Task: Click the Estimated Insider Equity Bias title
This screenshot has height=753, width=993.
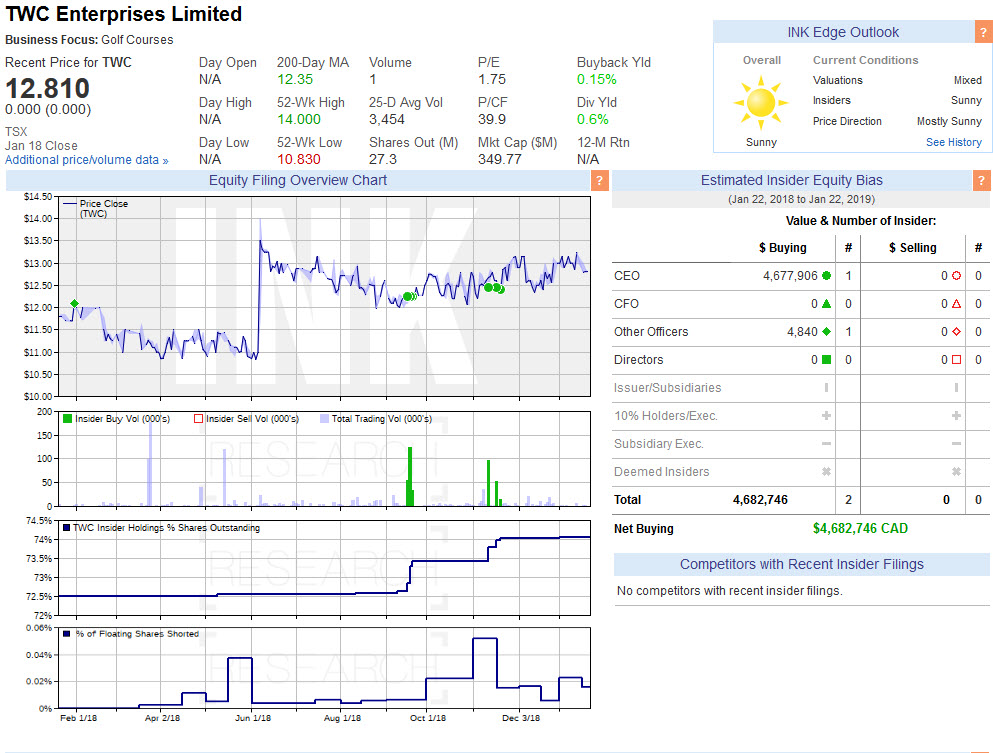Action: [x=792, y=180]
